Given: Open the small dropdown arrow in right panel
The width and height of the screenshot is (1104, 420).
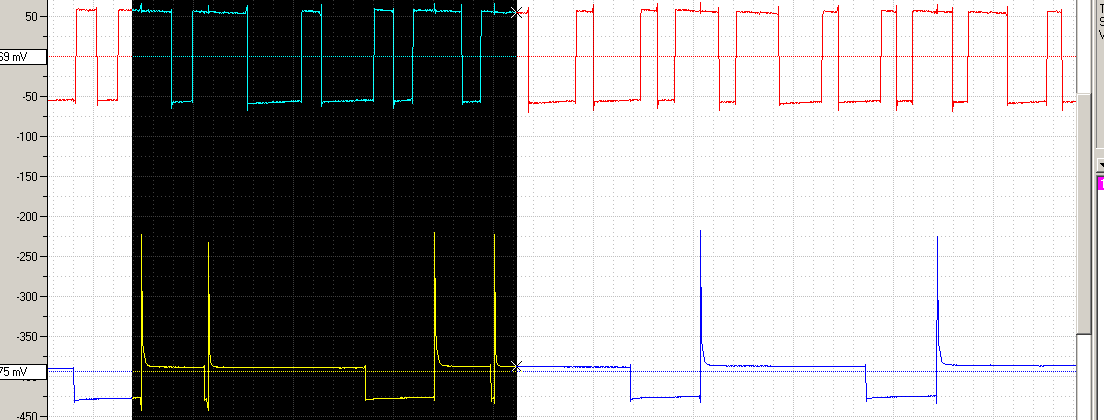Looking at the screenshot, I should [1100, 165].
